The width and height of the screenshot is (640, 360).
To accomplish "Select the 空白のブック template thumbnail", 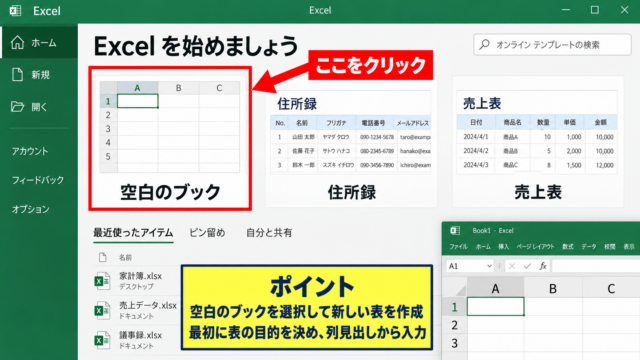I will (170, 138).
